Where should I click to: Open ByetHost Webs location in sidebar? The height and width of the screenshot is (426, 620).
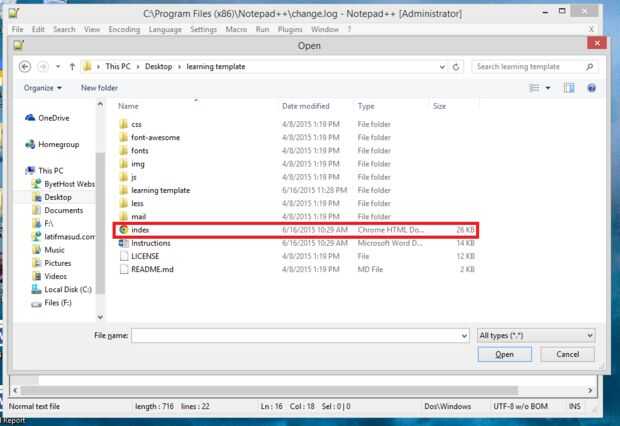(63, 184)
